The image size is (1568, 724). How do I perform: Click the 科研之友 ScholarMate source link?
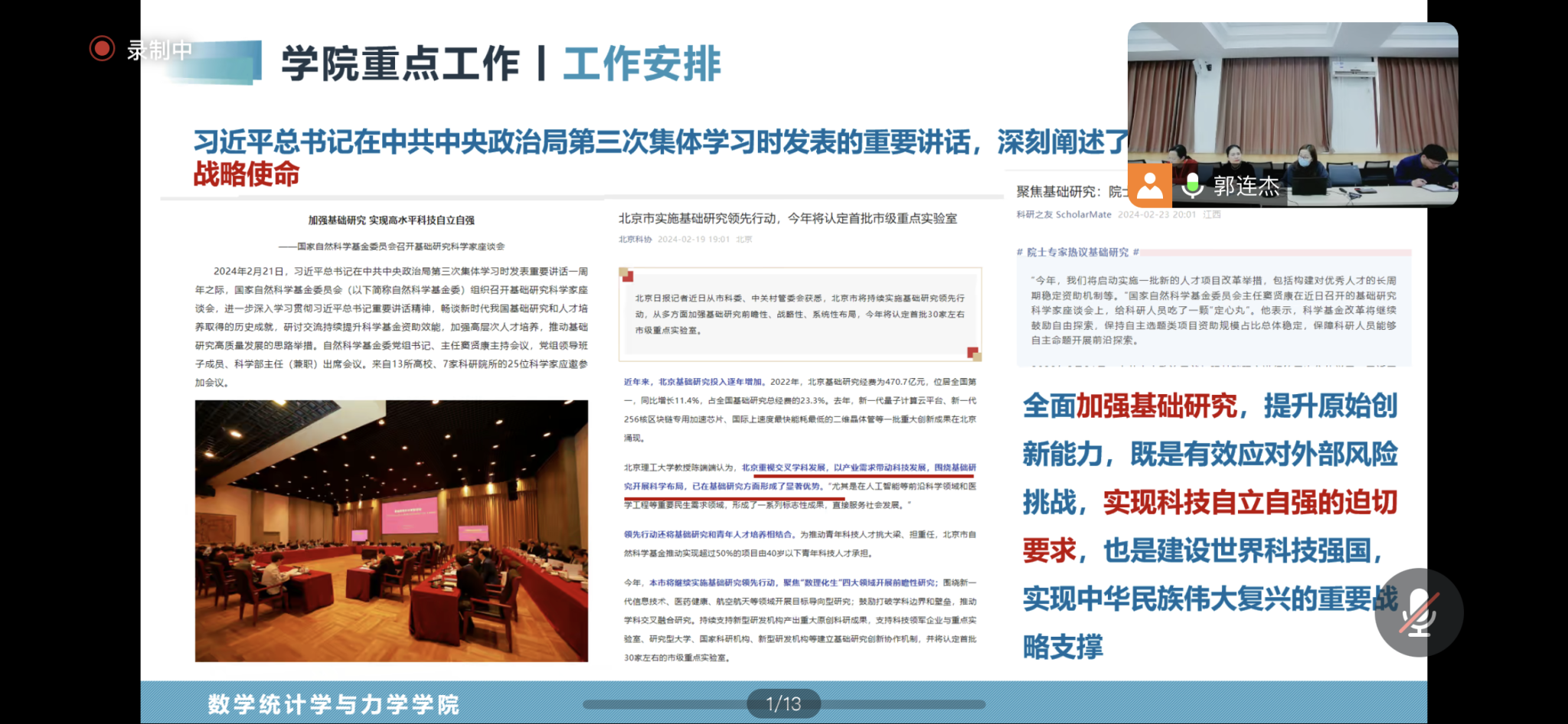click(1063, 215)
